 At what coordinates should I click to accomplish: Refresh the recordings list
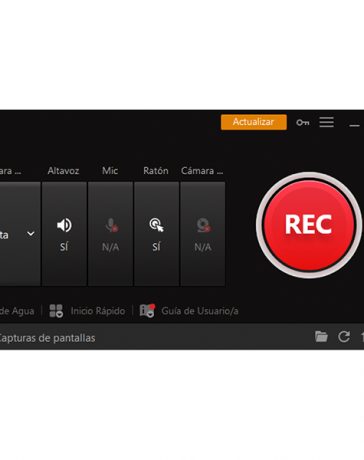[344, 337]
